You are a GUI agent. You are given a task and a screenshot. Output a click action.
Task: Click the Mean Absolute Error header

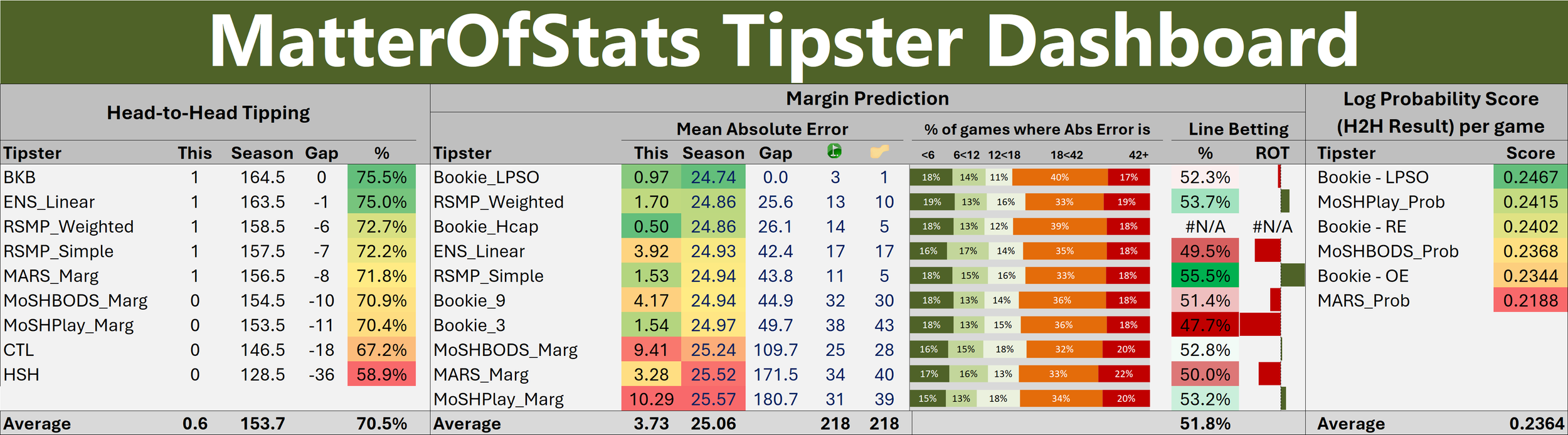[762, 129]
